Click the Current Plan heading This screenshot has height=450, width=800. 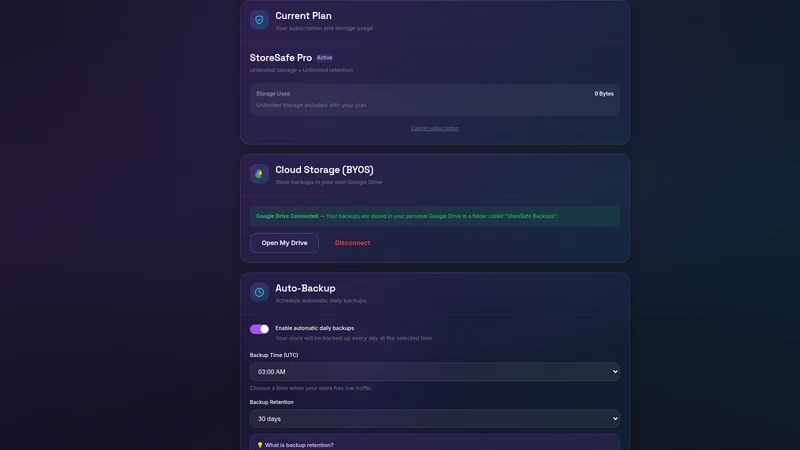pyautogui.click(x=304, y=16)
